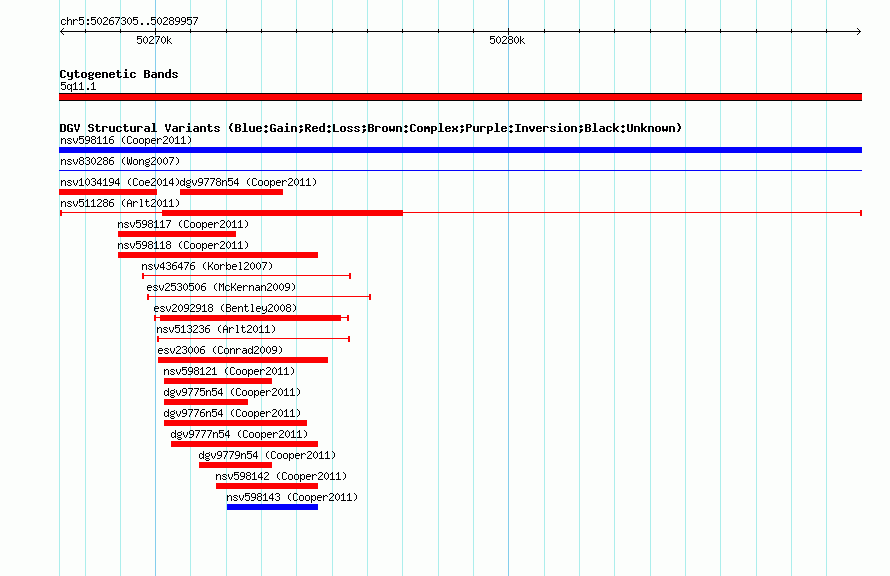Screen dimensions: 890x576
Task: Open the esv2092918 (Bentley2008) label
Action: tap(225, 308)
